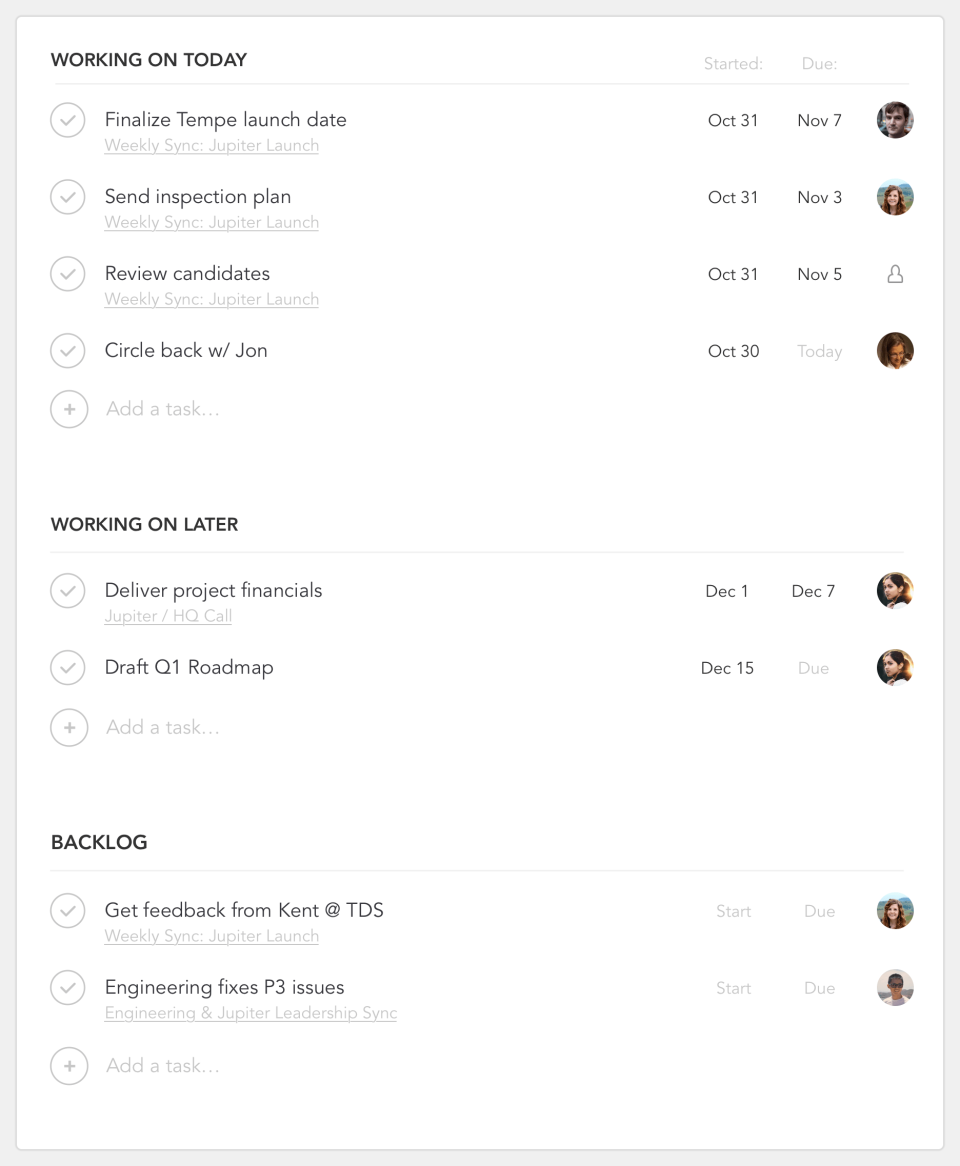The height and width of the screenshot is (1166, 960).
Task: Set start date for Get feedback from Kent
Action: 733,911
